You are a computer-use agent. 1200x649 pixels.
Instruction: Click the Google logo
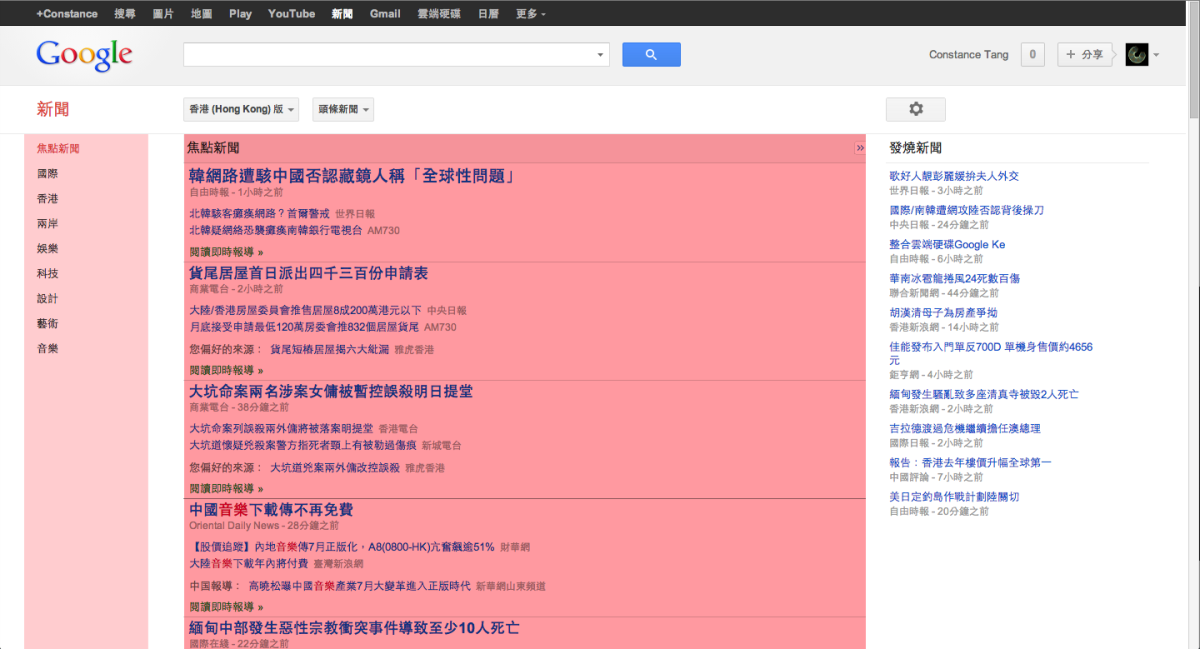pyautogui.click(x=84, y=56)
